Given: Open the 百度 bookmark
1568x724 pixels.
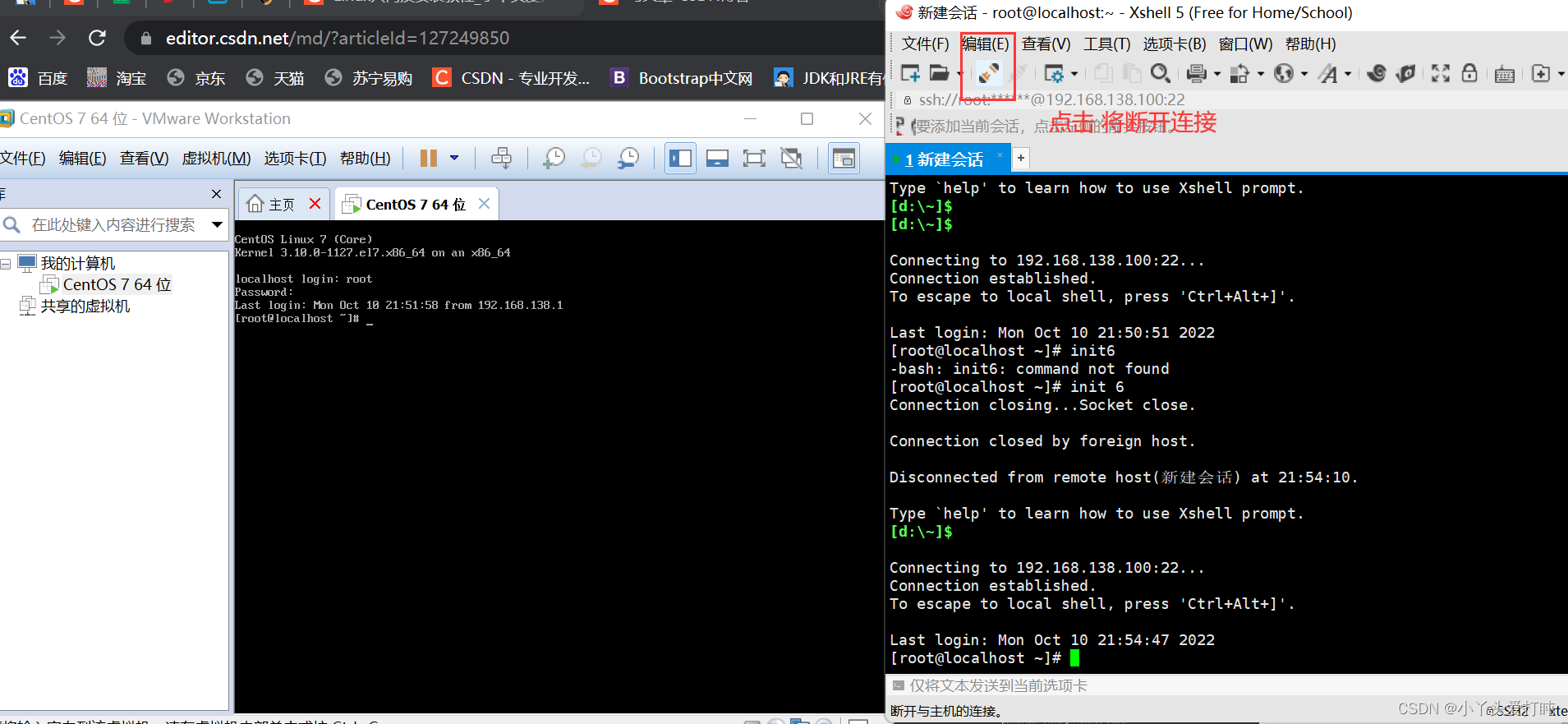Looking at the screenshot, I should point(38,78).
